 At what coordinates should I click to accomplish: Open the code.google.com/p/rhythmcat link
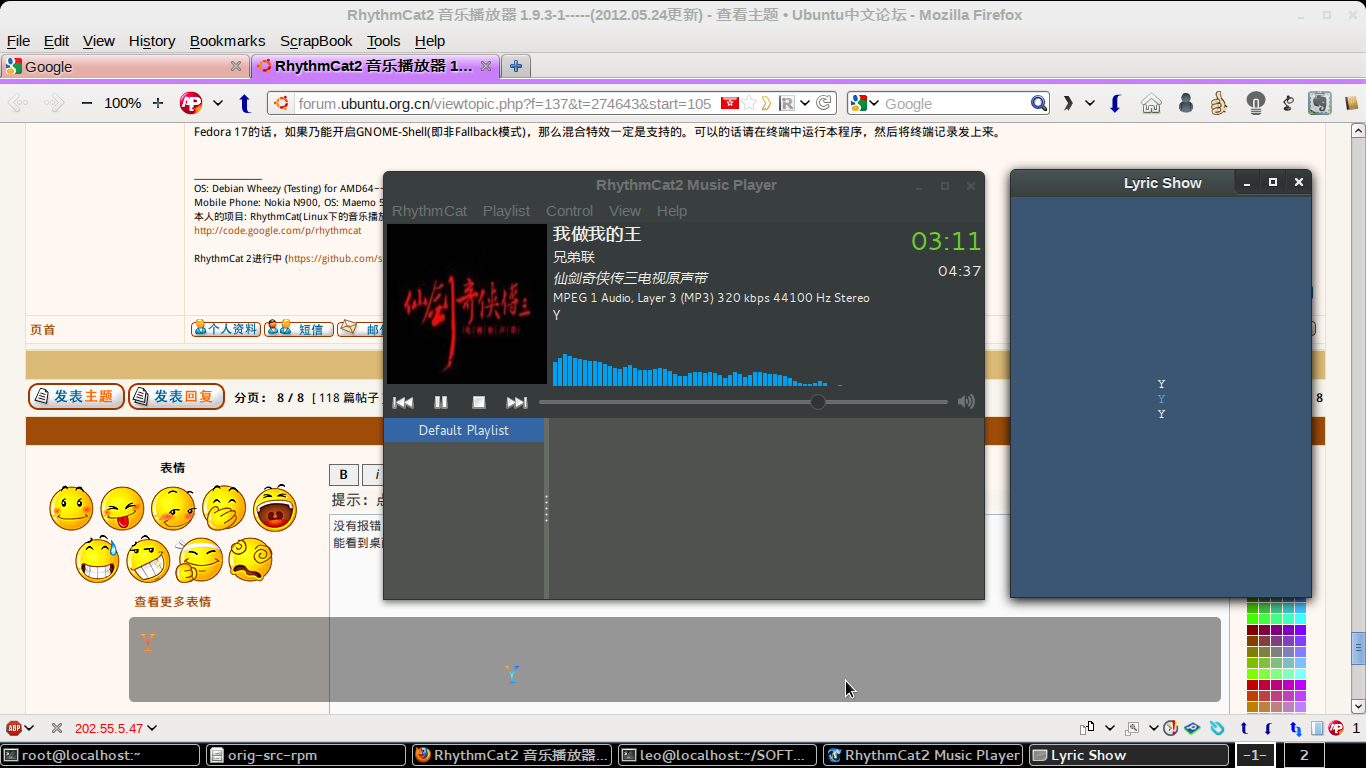tap(278, 230)
